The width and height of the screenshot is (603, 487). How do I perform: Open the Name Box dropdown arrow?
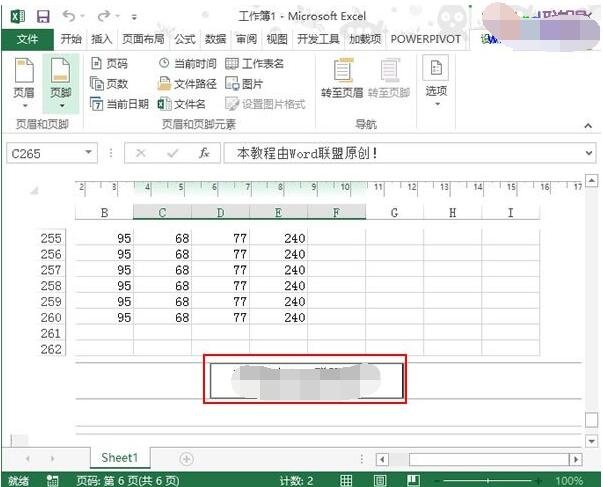(x=88, y=153)
